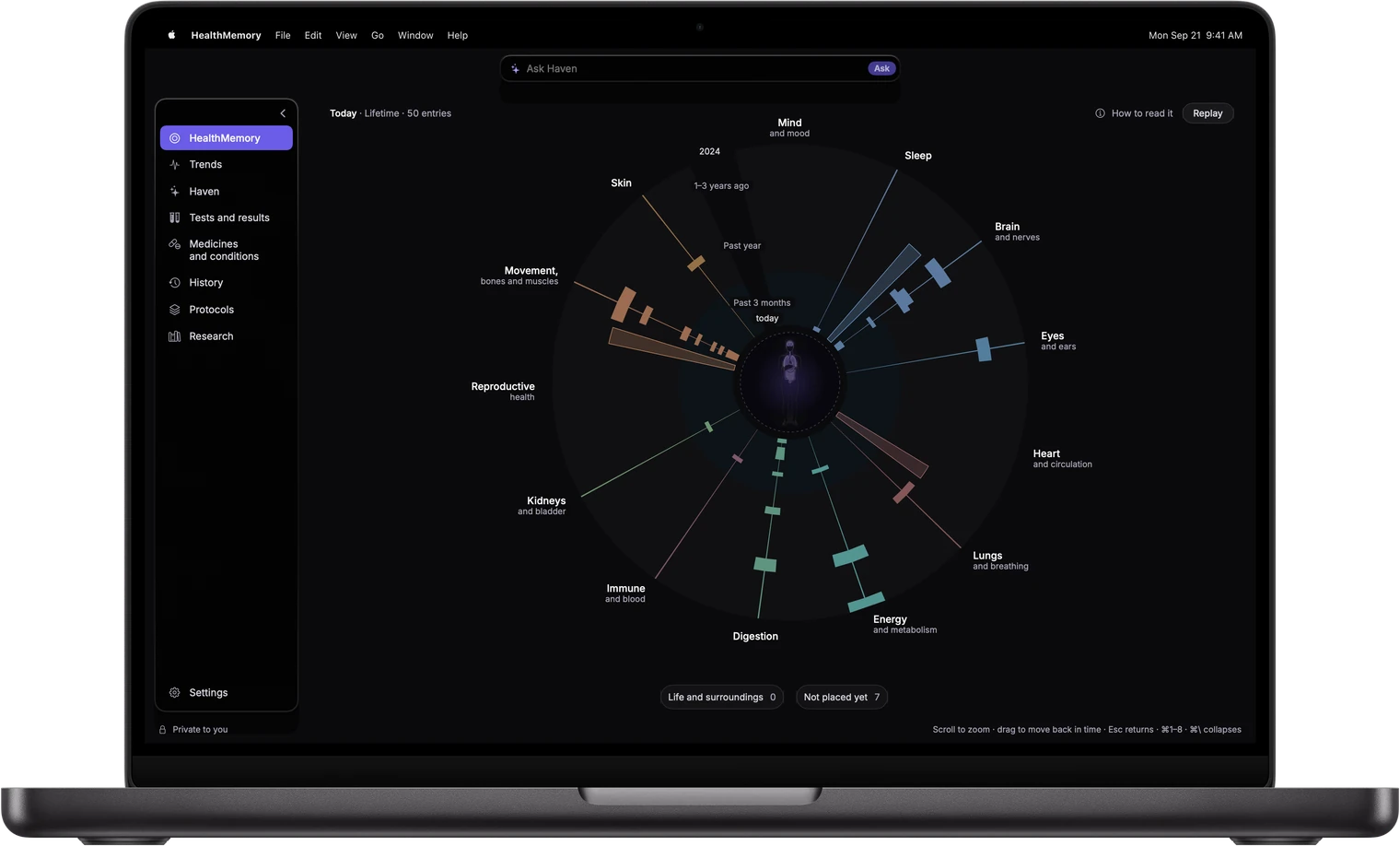Open the Window menu
Image resolution: width=1400 pixels, height=846 pixels.
pyautogui.click(x=415, y=35)
